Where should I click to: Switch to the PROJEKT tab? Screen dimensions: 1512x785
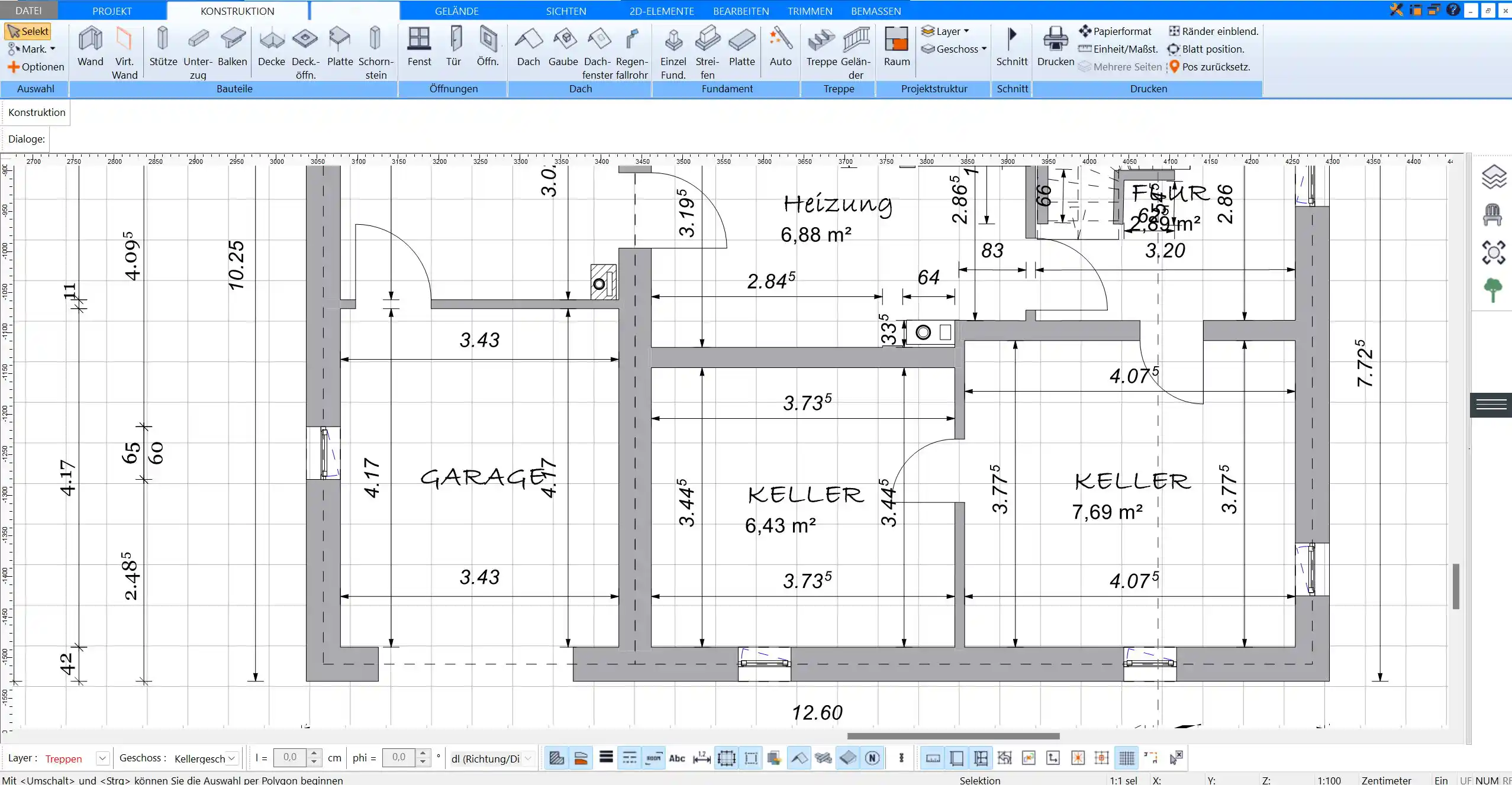click(x=112, y=11)
